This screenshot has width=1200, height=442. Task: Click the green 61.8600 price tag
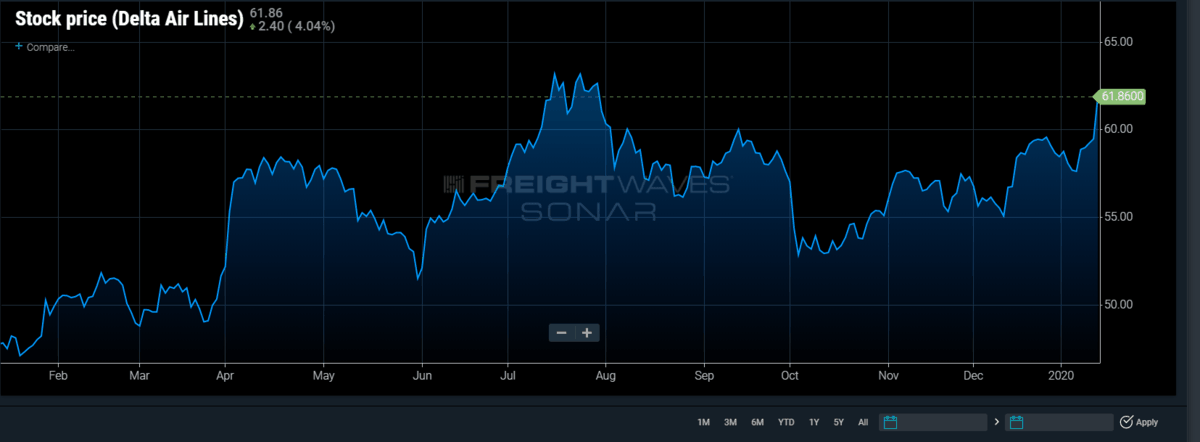tap(1121, 97)
